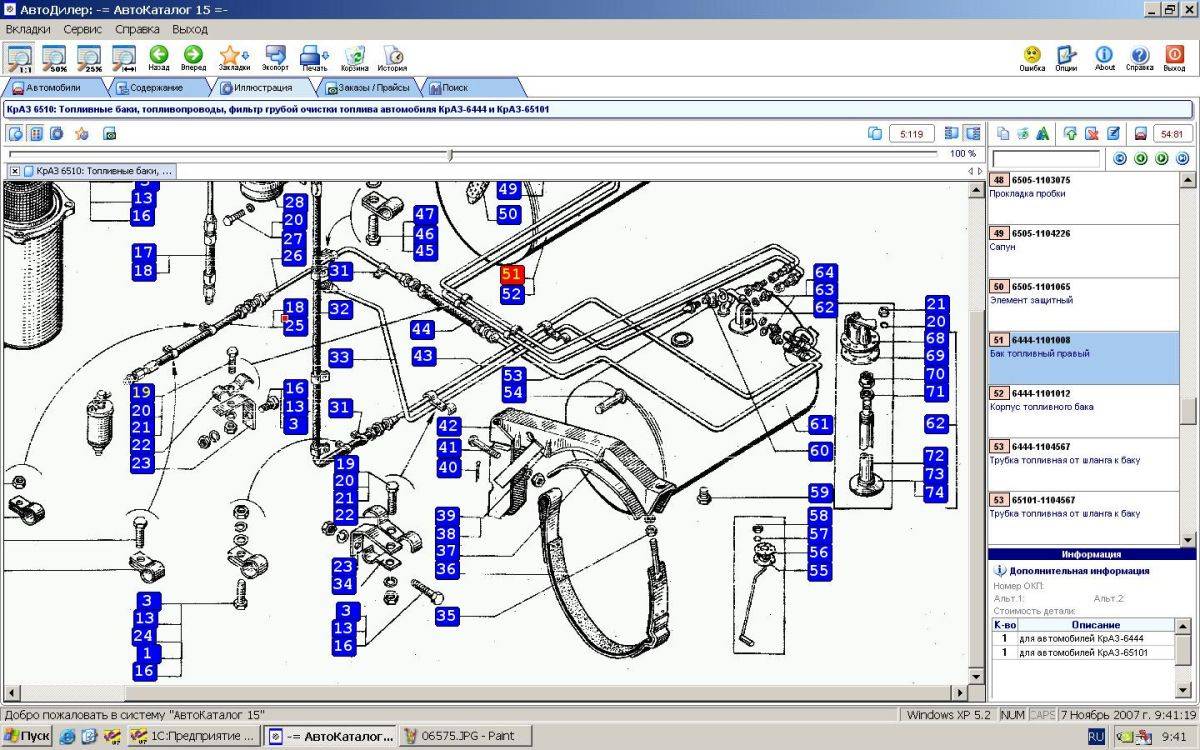Click the copy icon in parts panel toolbar
Image resolution: width=1200 pixels, height=750 pixels.
tap(1003, 133)
